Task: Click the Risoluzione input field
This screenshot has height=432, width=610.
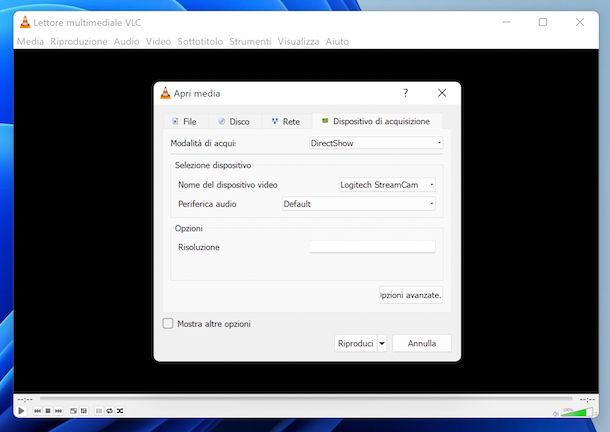Action: click(372, 247)
